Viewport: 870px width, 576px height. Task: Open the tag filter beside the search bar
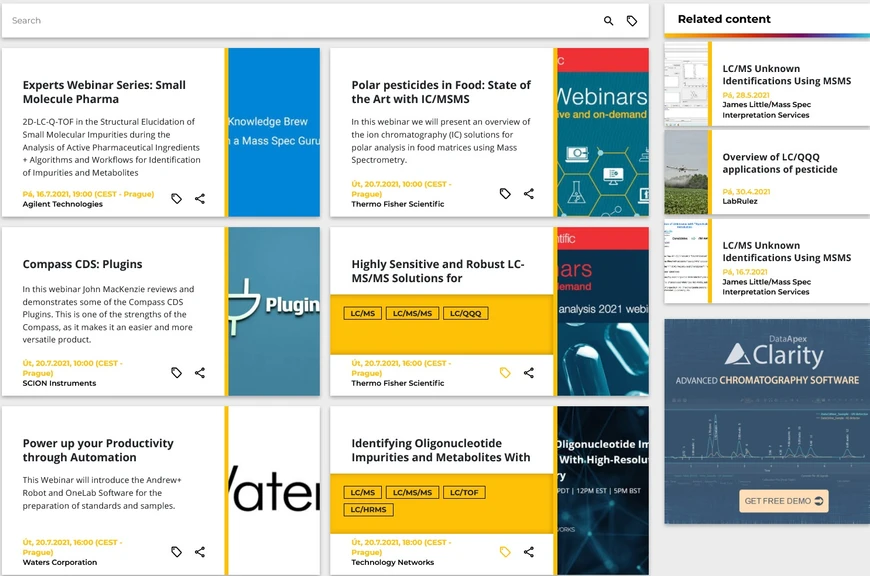point(633,20)
